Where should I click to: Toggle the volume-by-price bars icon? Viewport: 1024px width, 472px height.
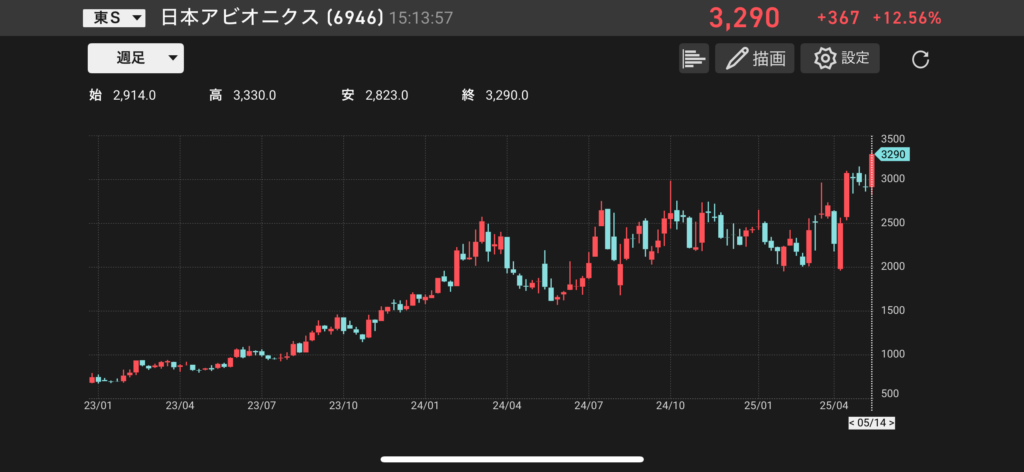[x=694, y=58]
